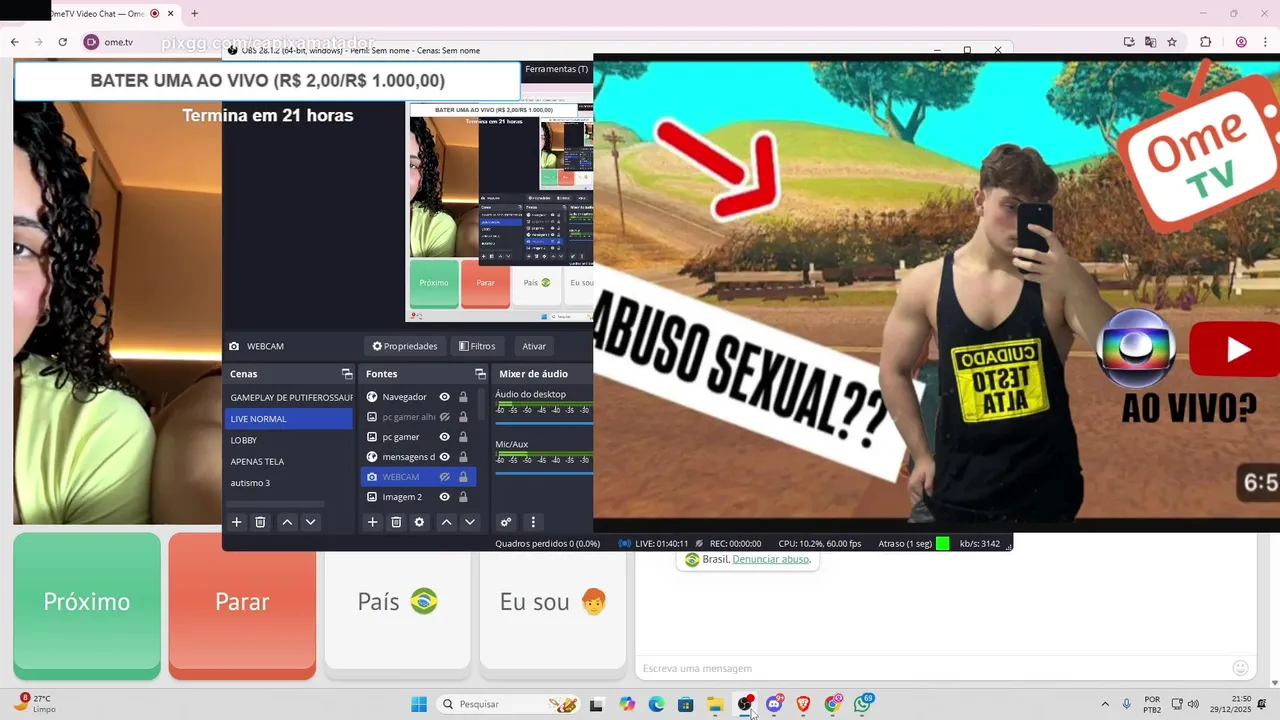Hide the Navegador source with its eye icon
Screen dimensions: 1280x720
444,397
